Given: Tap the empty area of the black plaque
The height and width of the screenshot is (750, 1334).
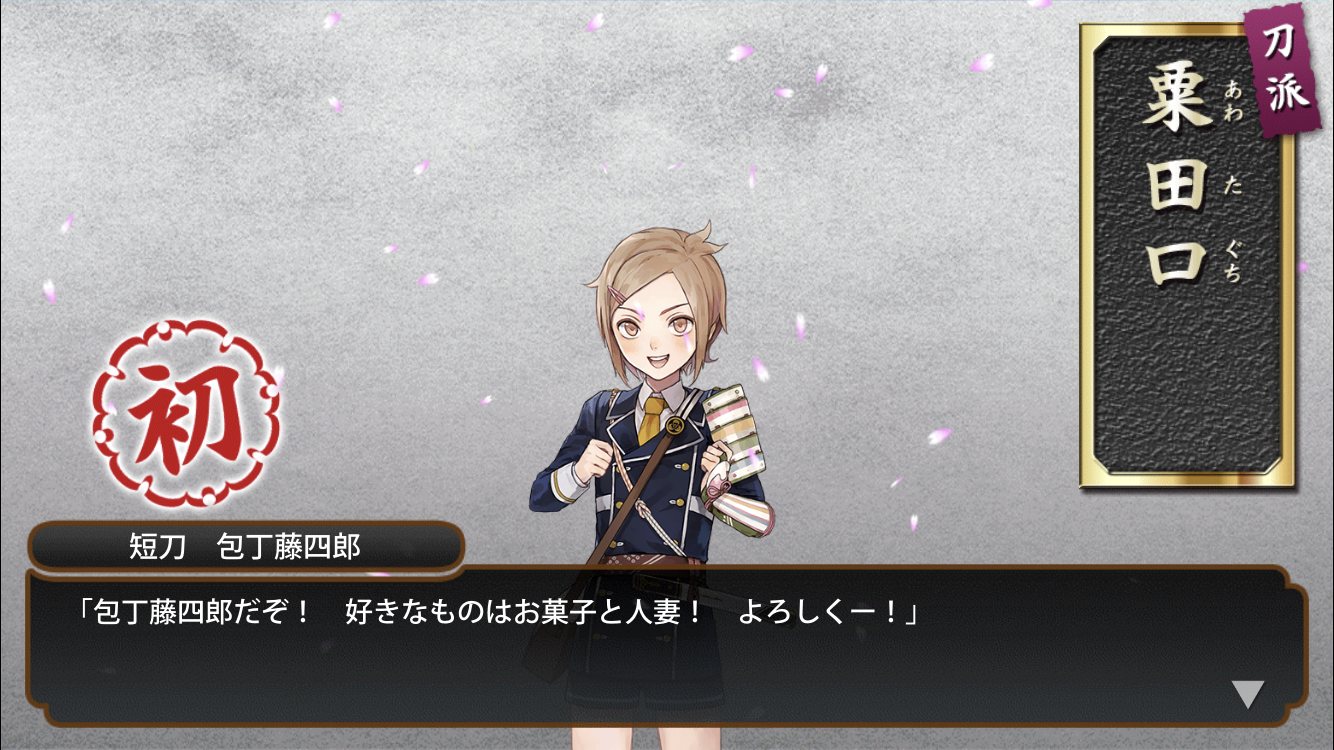Looking at the screenshot, I should pos(1187,380).
